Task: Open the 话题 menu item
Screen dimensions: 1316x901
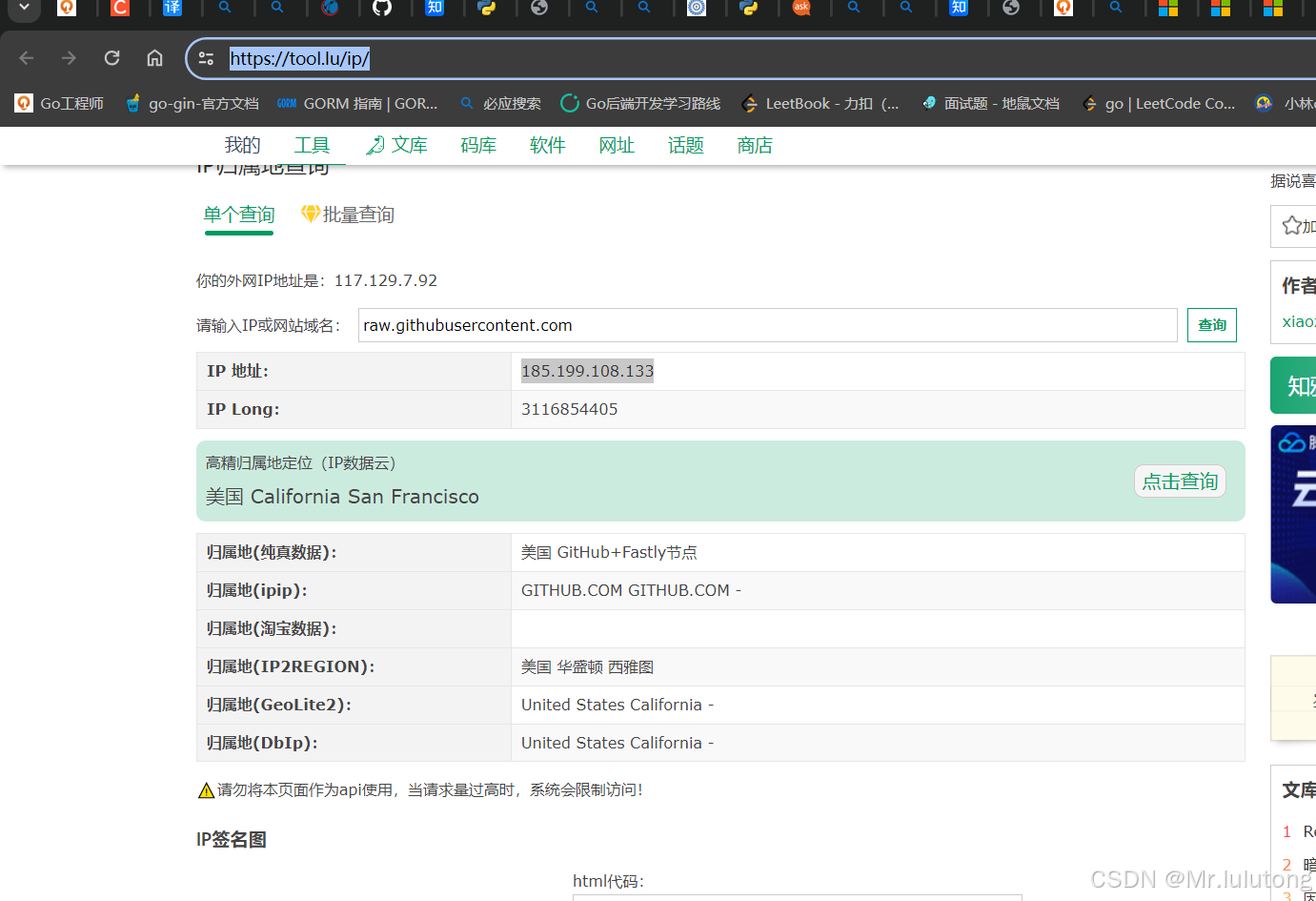Action: pos(686,145)
